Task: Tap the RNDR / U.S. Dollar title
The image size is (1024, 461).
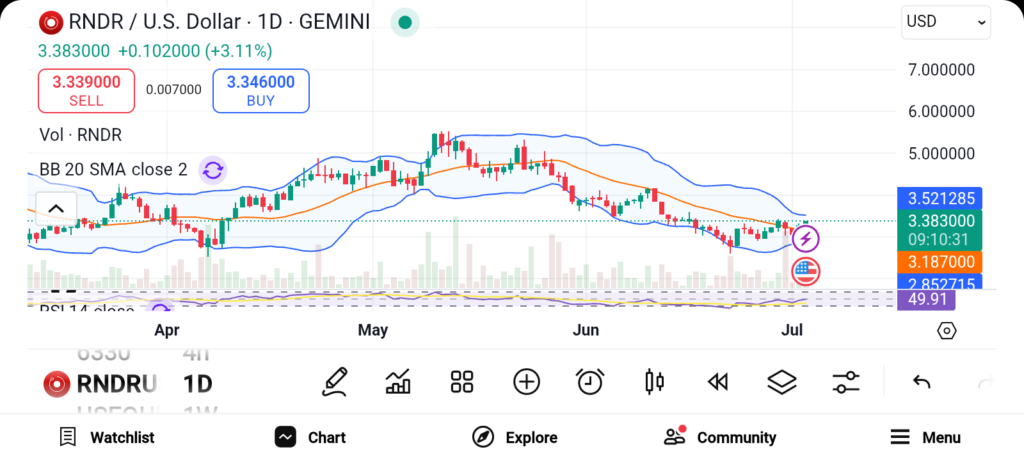Action: (220, 22)
